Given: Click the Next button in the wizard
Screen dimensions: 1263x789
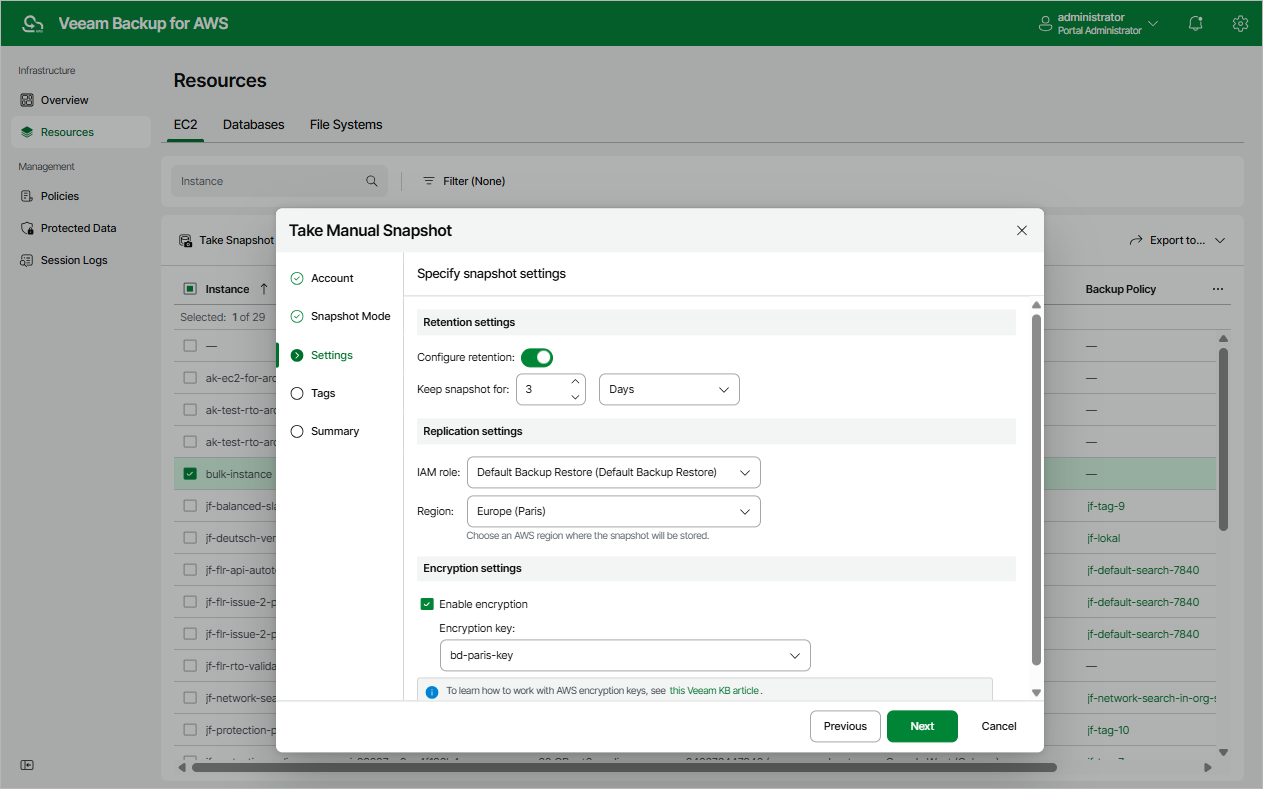Looking at the screenshot, I should (921, 726).
